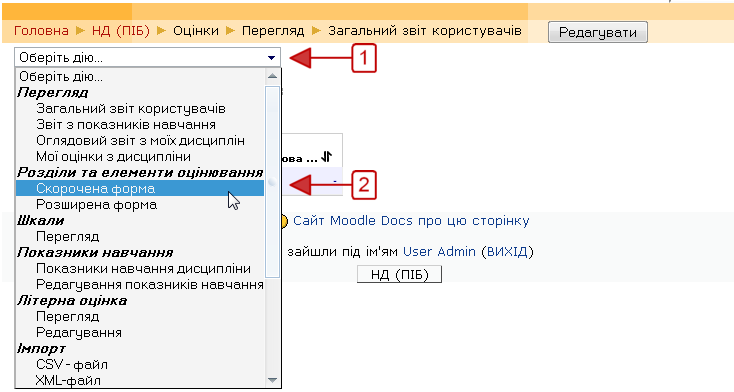
Task: Click the 'ВИХІД' logout link
Action: [x=507, y=251]
